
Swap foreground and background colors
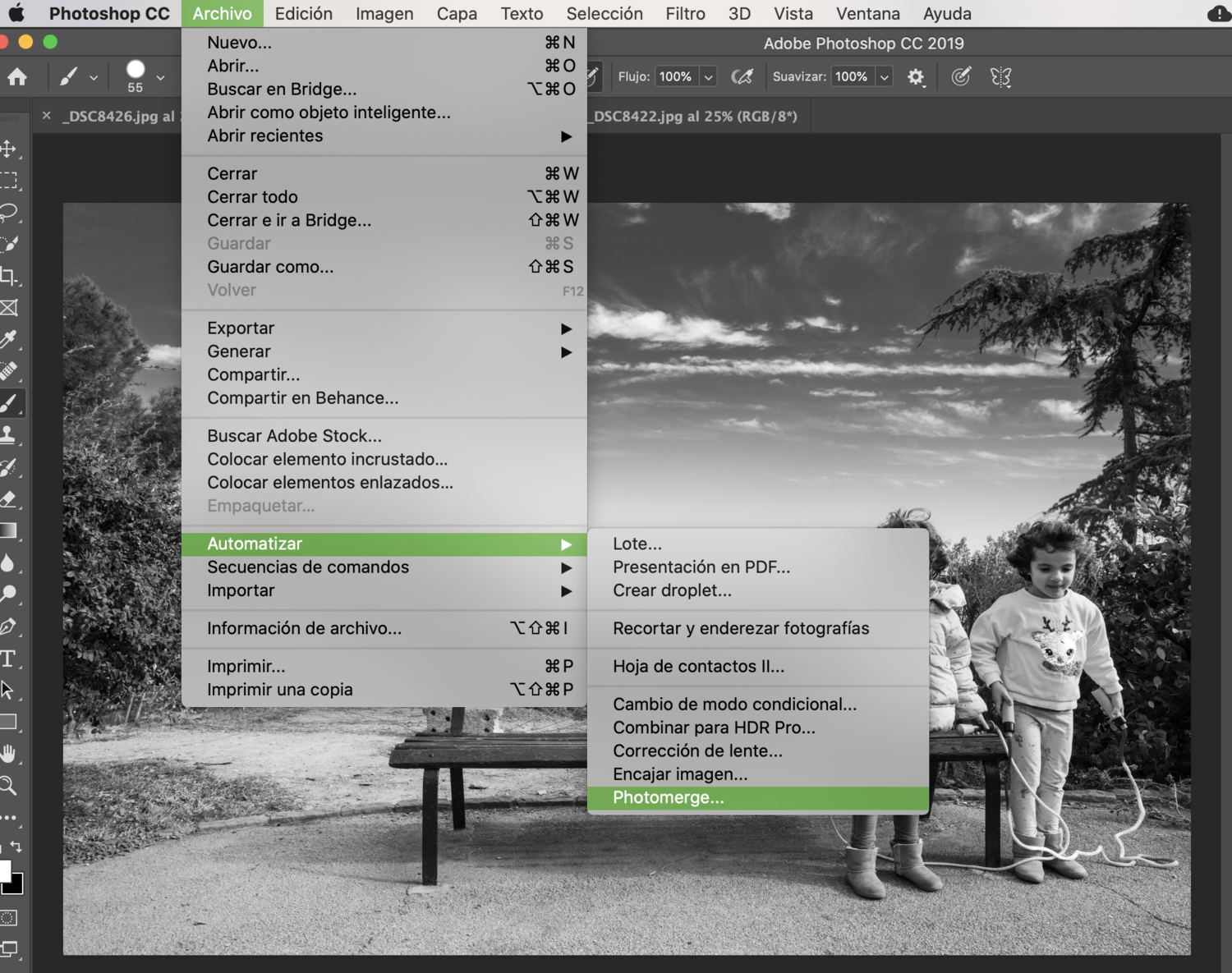(16, 846)
